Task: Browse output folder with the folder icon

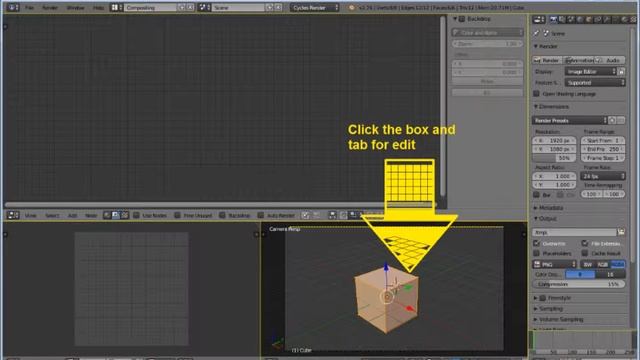Action: coord(621,232)
